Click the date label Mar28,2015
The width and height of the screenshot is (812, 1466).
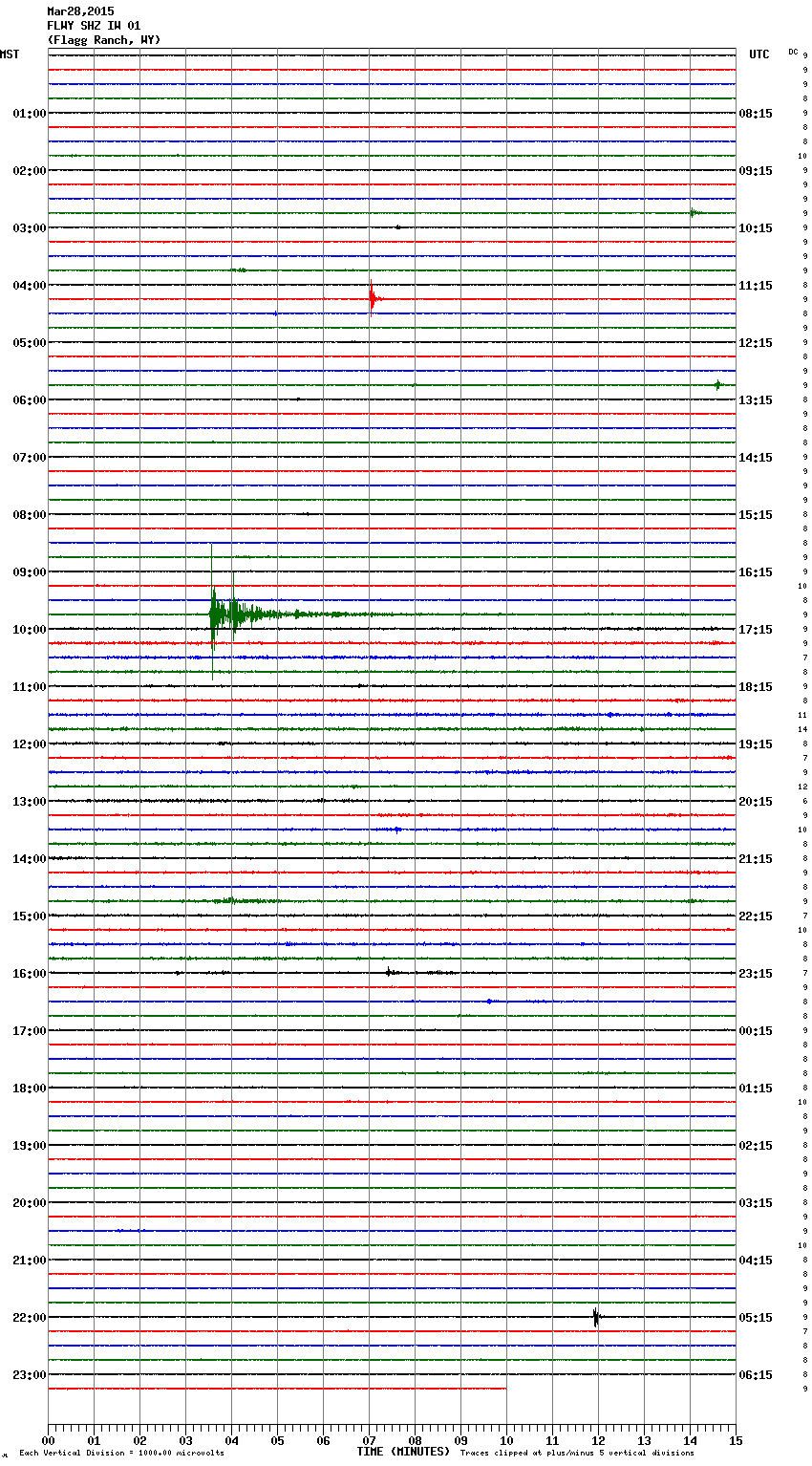[80, 11]
